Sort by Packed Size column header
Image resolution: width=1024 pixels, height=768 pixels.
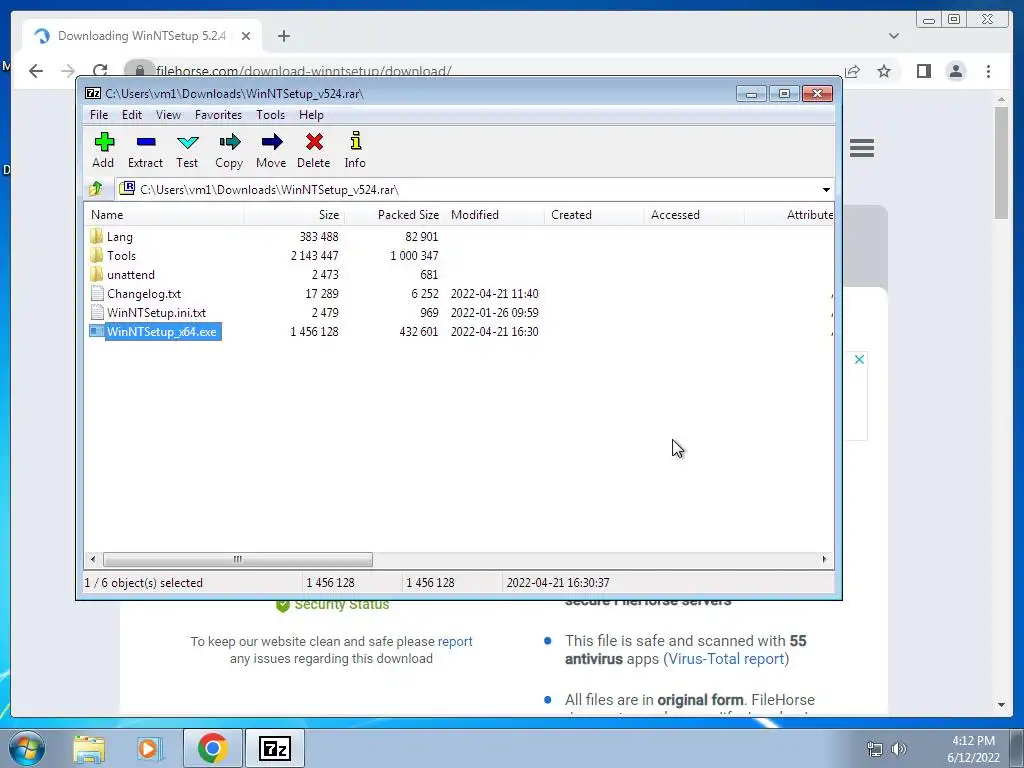[394, 215]
